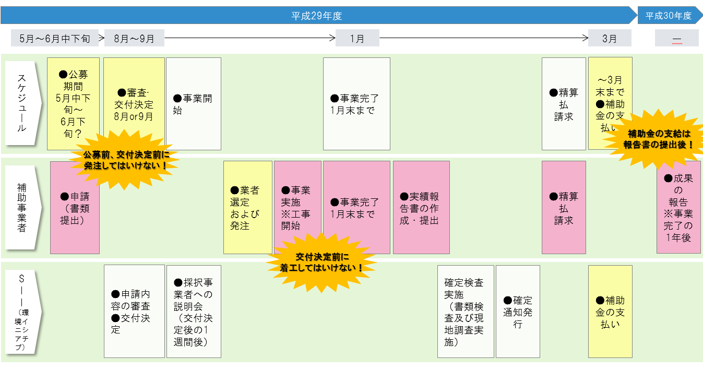This screenshot has height=370, width=703.
Task: Click the yellow 公募期間 box
Action: coord(74,104)
